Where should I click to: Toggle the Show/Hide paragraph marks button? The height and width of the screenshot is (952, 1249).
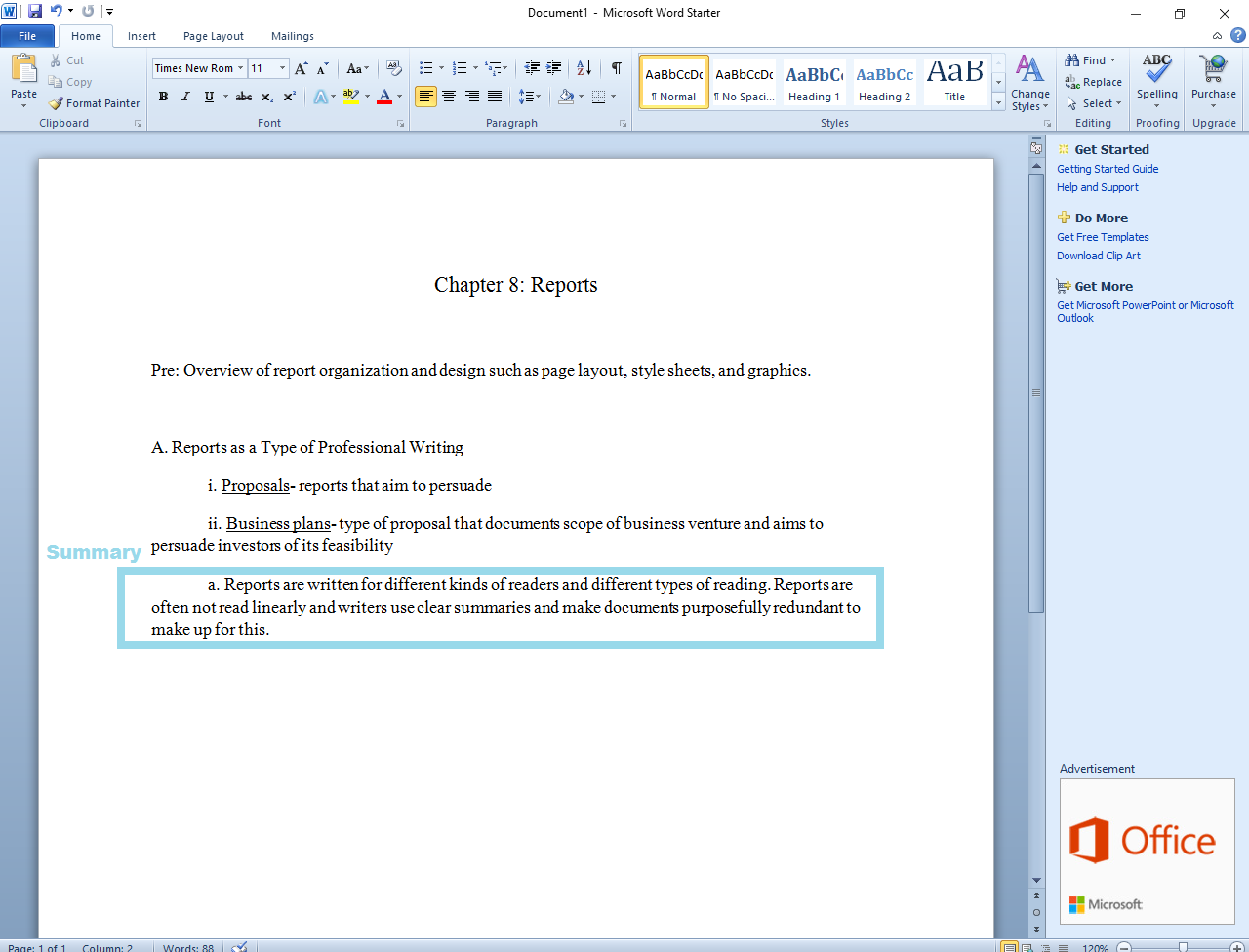pos(616,67)
